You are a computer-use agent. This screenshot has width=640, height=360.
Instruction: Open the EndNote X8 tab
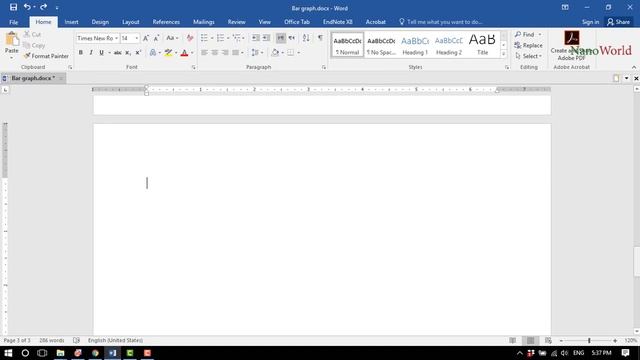click(338, 22)
